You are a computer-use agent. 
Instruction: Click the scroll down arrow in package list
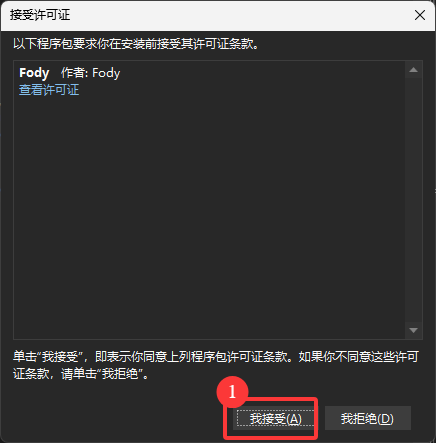click(x=413, y=330)
